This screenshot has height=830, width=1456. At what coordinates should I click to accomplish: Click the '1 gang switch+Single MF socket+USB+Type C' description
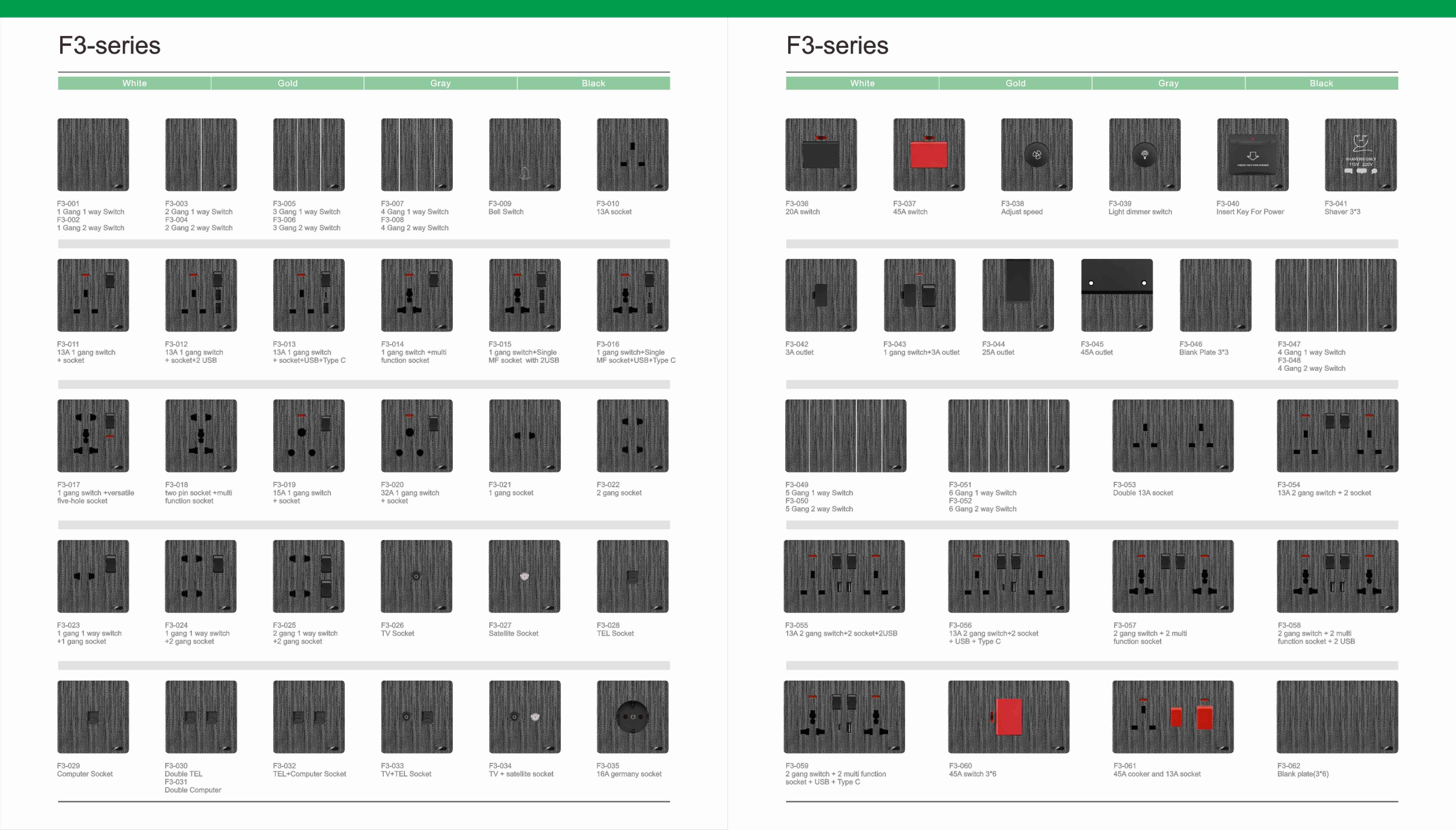pos(636,356)
